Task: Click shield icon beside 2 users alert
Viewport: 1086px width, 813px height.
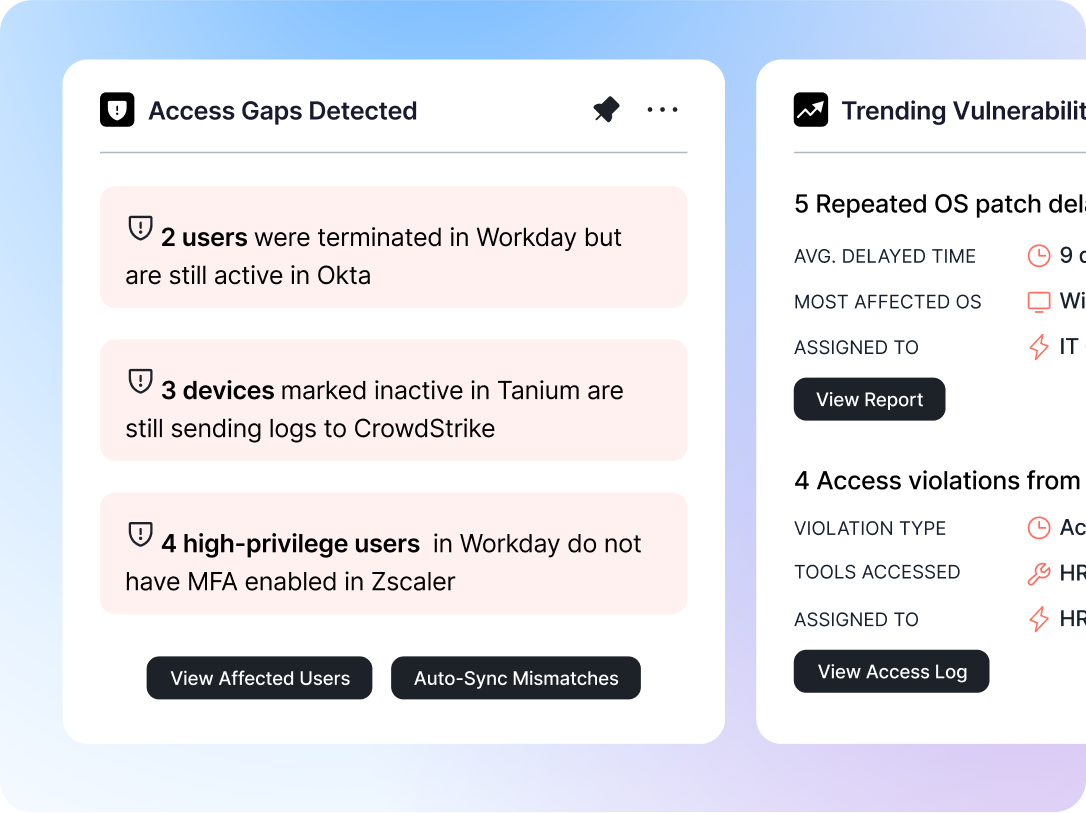Action: (x=140, y=228)
